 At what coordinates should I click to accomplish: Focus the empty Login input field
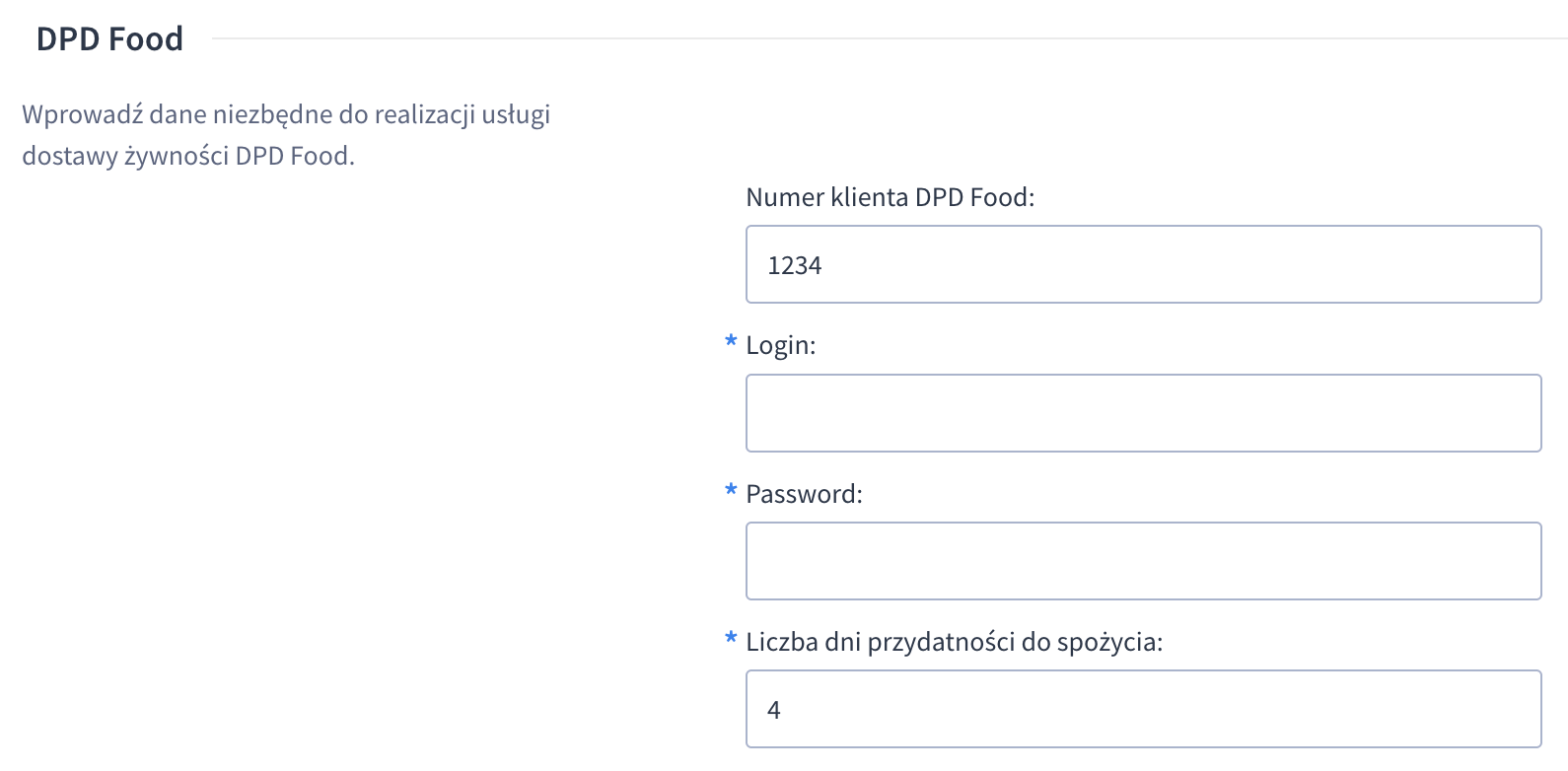[x=1143, y=413]
